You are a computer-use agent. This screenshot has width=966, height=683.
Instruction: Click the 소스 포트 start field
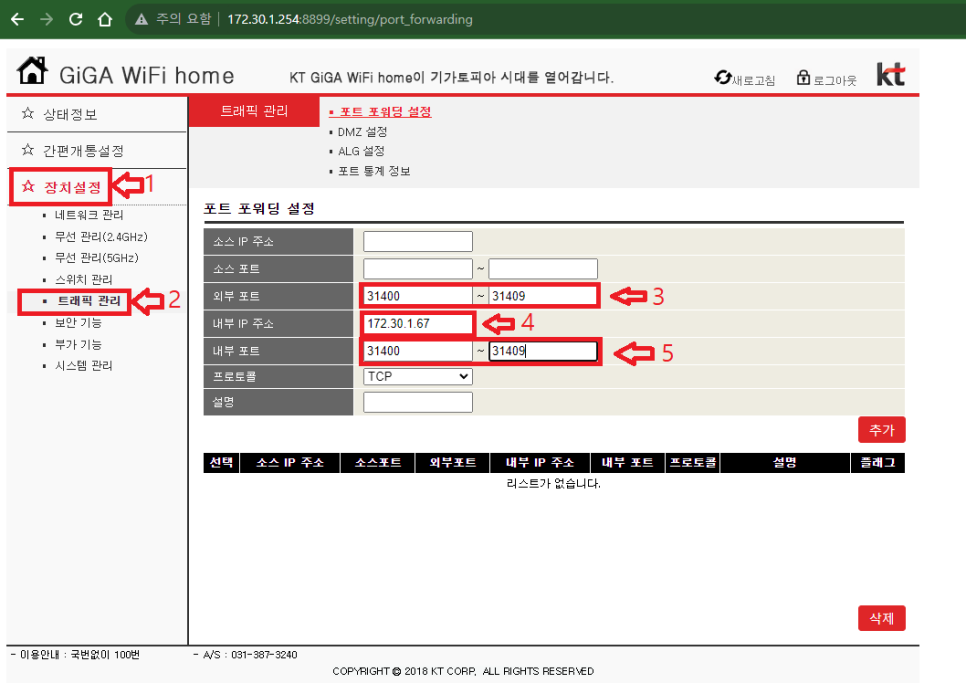pos(418,269)
